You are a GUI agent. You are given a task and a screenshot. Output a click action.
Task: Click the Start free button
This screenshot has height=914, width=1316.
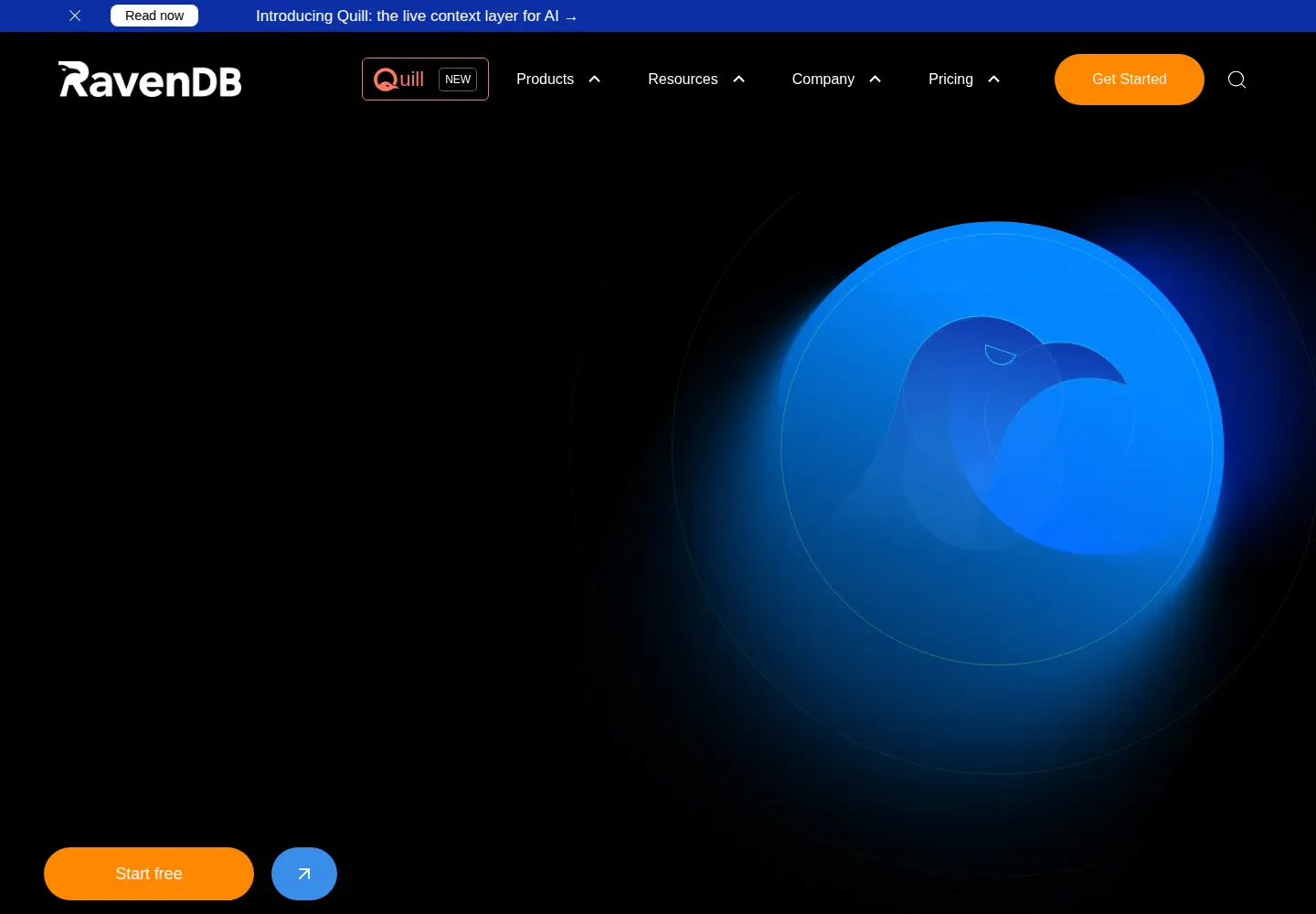click(149, 874)
